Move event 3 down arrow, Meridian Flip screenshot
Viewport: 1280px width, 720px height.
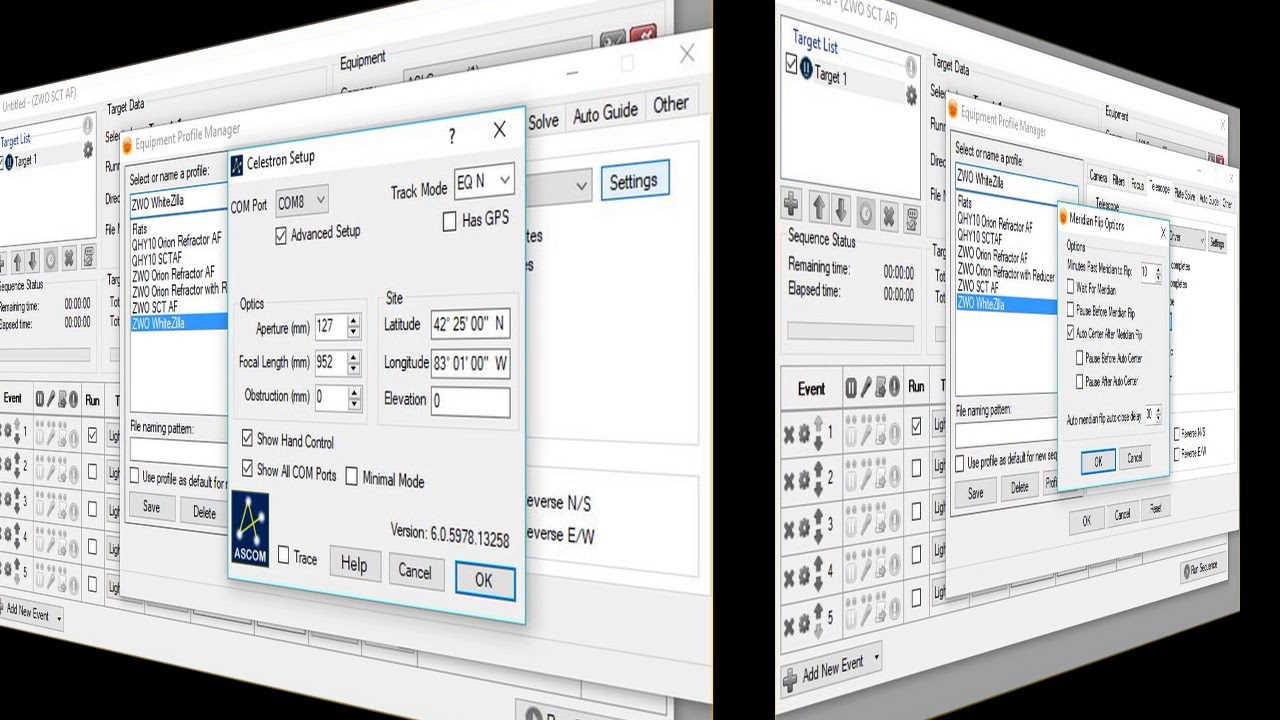819,535
